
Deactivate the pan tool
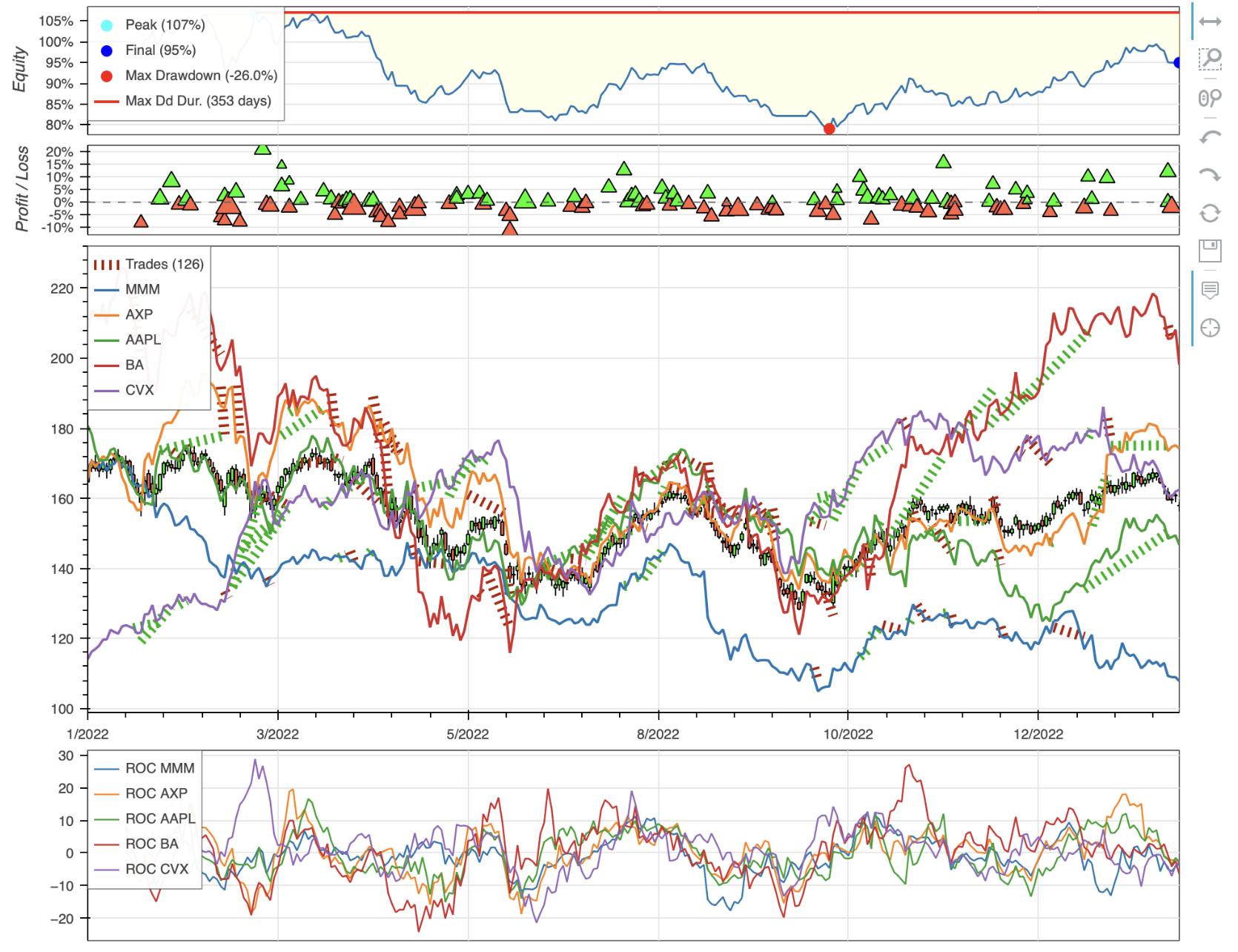point(1211,22)
